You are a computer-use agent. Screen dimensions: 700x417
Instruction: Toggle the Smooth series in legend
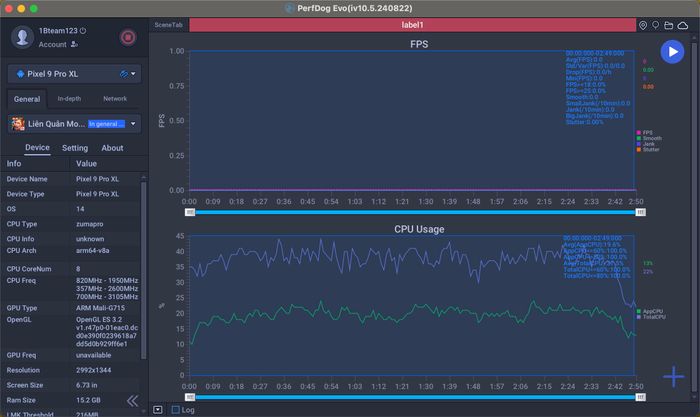point(649,138)
